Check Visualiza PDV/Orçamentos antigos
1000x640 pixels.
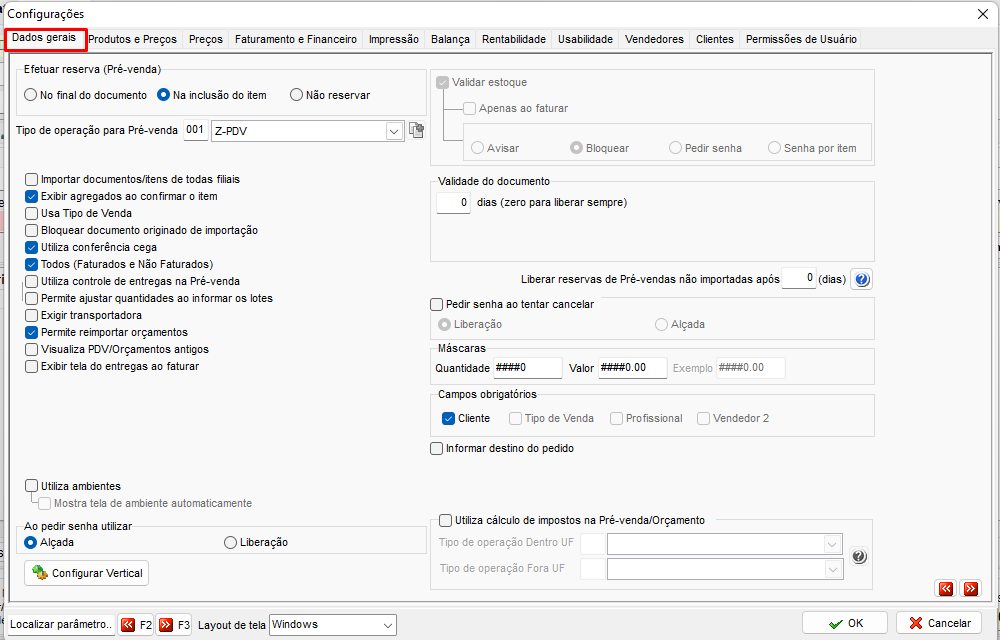point(31,349)
